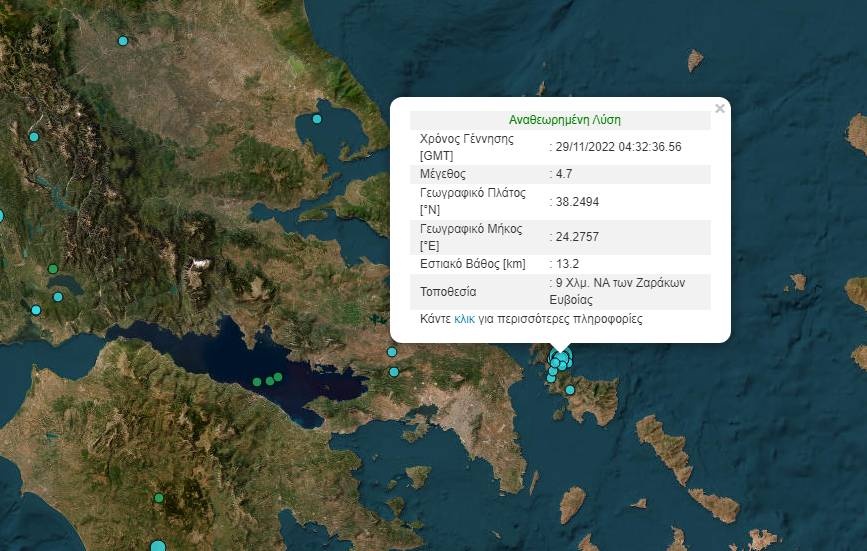
Task: Select the isolated cyan marker south of Evia cluster
Action: coord(569,390)
